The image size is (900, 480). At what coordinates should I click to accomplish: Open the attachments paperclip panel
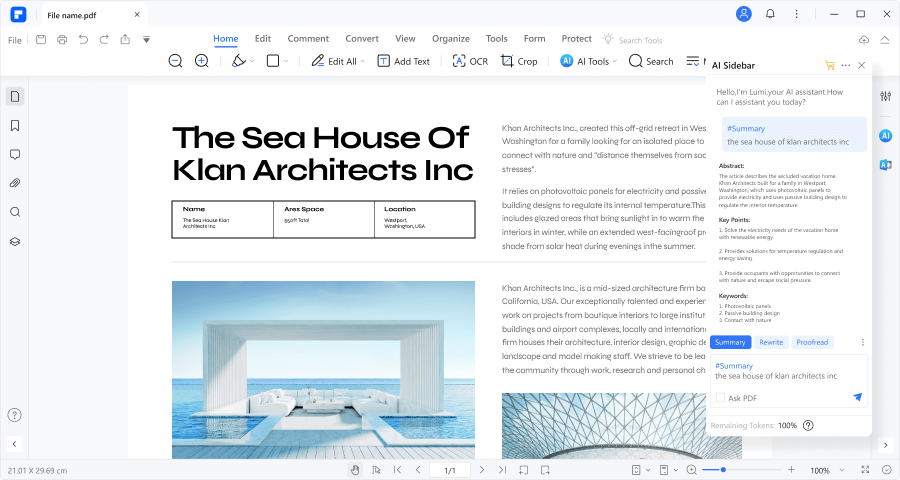pos(15,183)
